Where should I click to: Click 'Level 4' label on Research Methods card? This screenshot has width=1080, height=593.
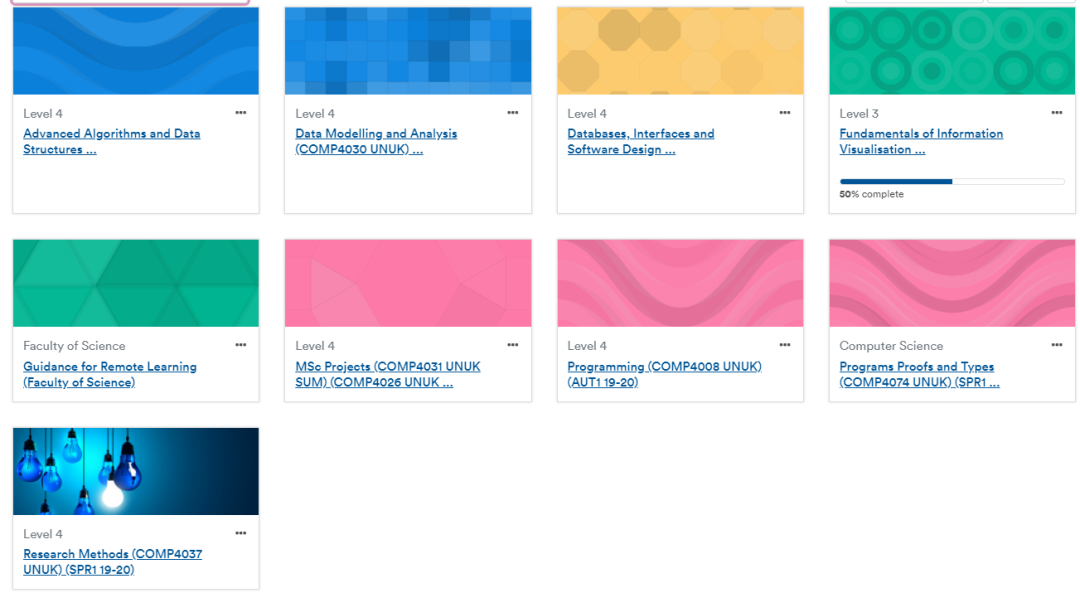43,534
